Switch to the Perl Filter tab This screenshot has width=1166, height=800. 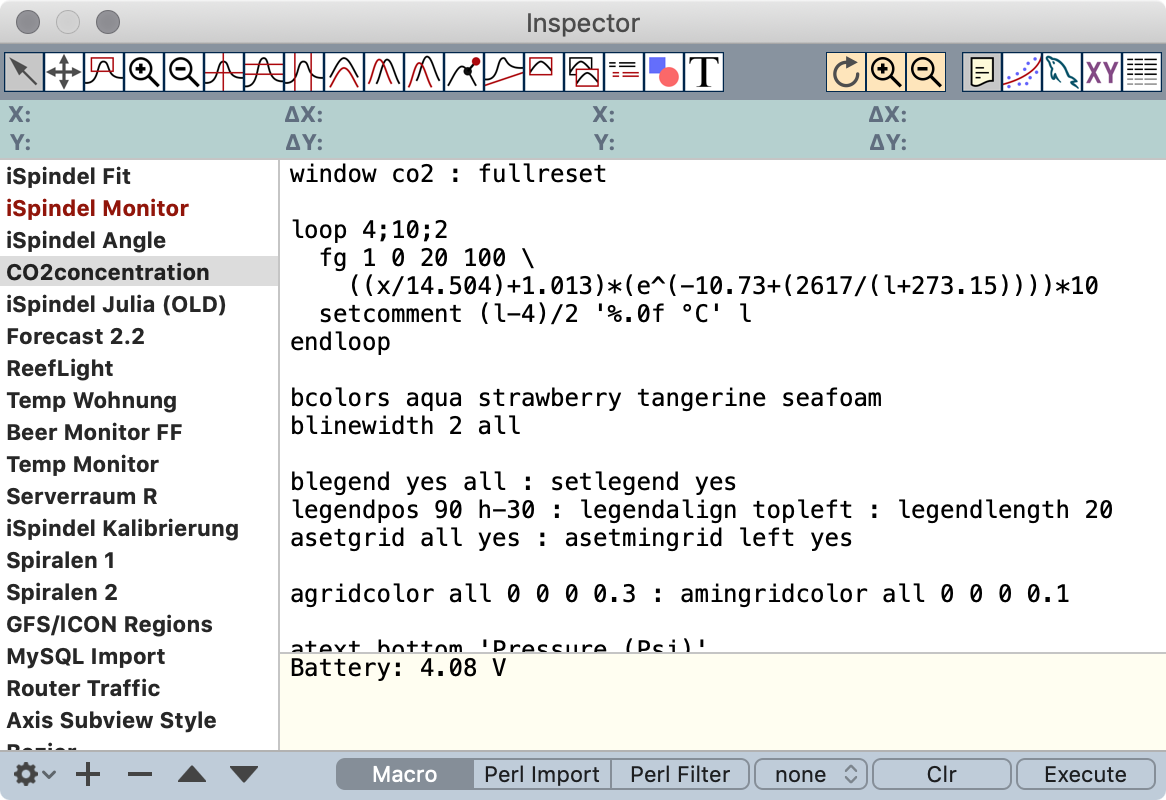tap(680, 775)
